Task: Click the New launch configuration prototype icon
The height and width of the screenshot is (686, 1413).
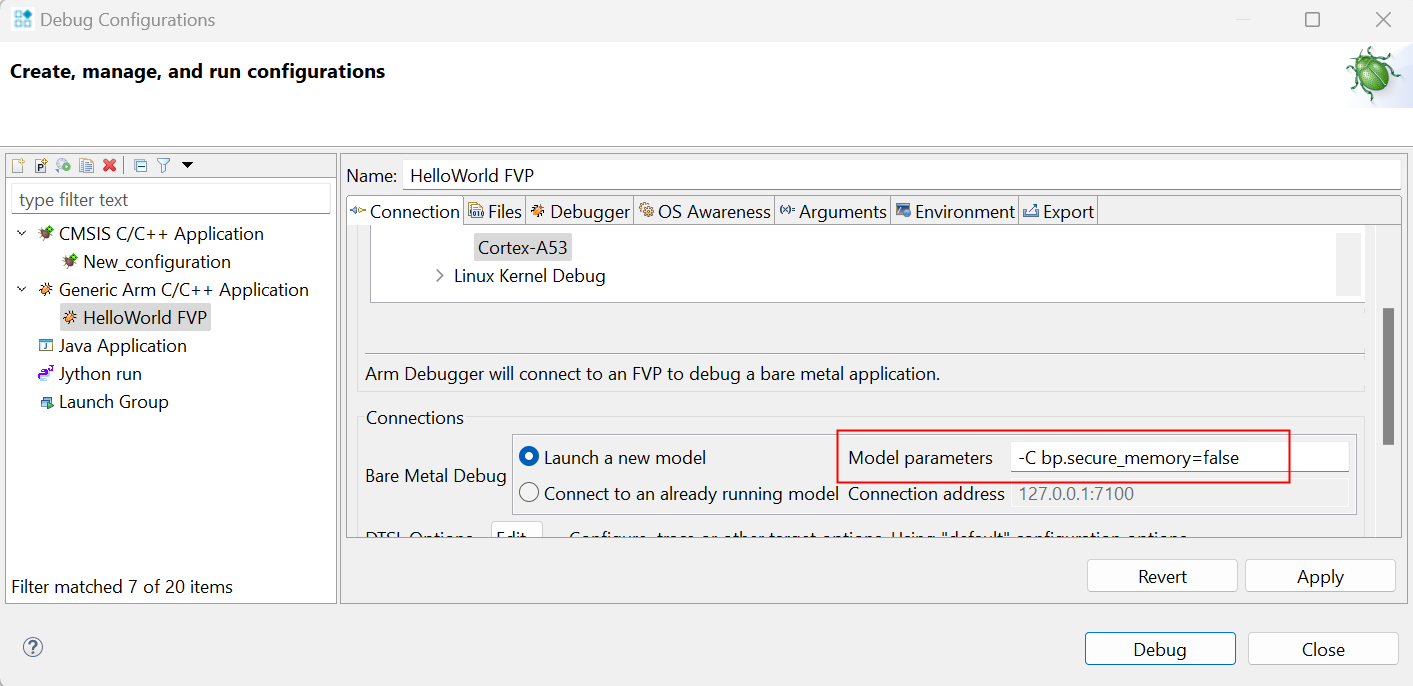Action: [41, 166]
